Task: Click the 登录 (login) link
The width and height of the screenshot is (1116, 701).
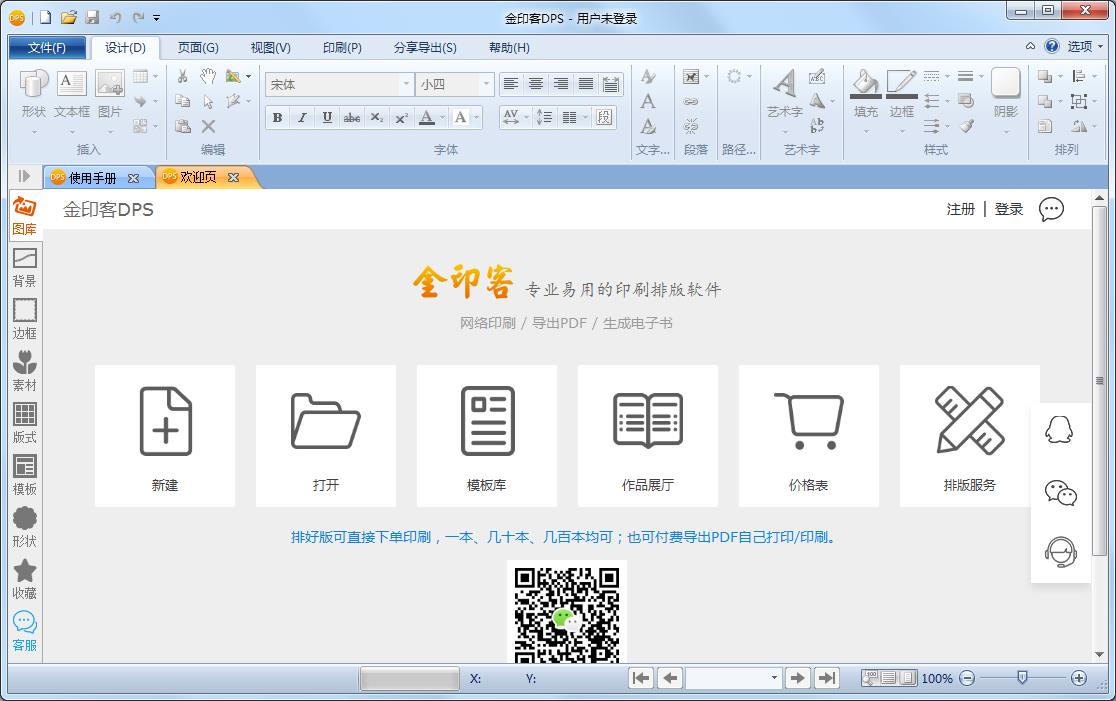Action: [x=1008, y=209]
